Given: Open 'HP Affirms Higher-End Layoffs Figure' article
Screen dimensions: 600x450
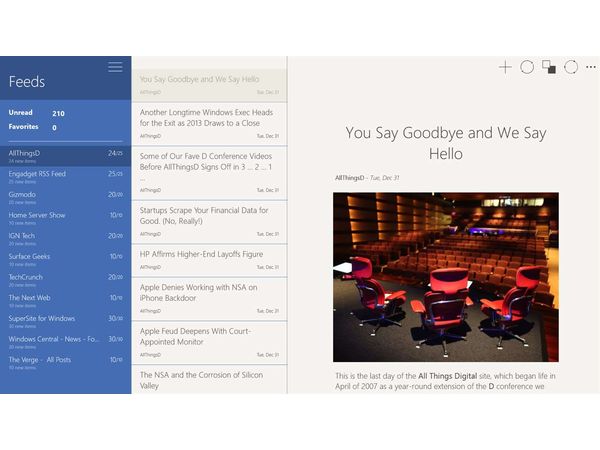Looking at the screenshot, I should pyautogui.click(x=209, y=261).
